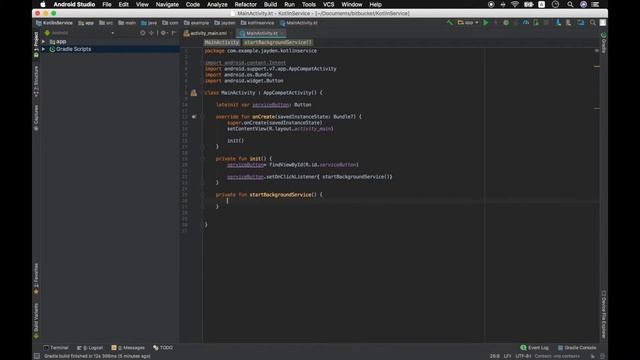Open the TODO tool window

163,348
